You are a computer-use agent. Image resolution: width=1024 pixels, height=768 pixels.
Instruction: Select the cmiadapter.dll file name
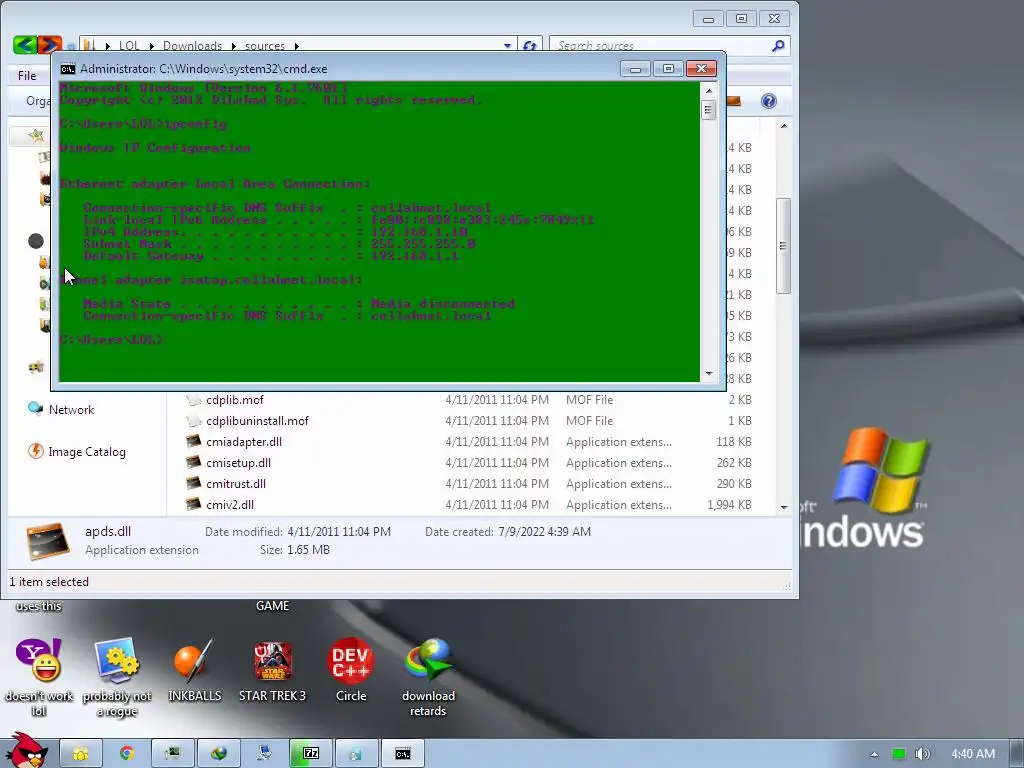[x=244, y=441]
